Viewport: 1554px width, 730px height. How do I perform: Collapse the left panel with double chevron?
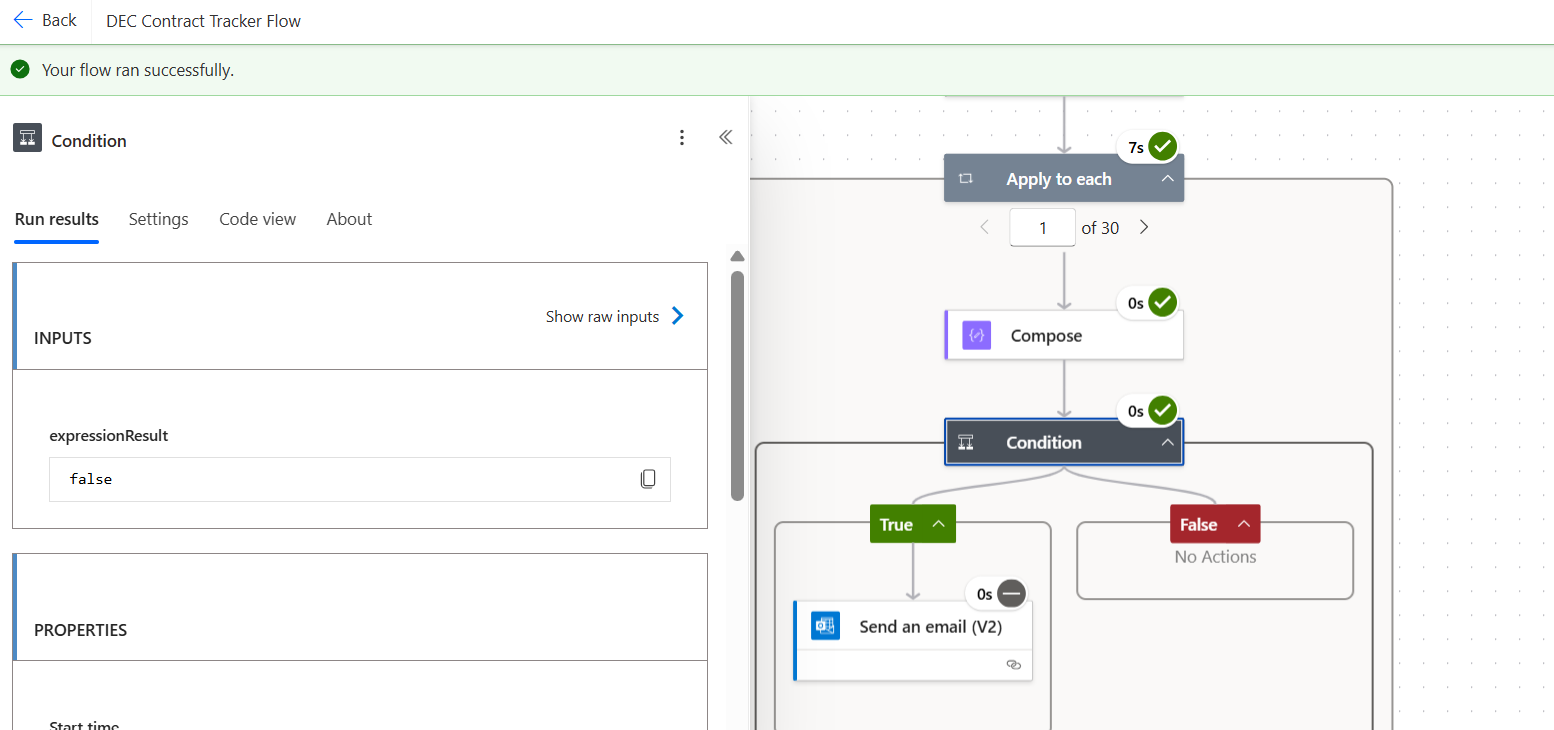tap(726, 138)
